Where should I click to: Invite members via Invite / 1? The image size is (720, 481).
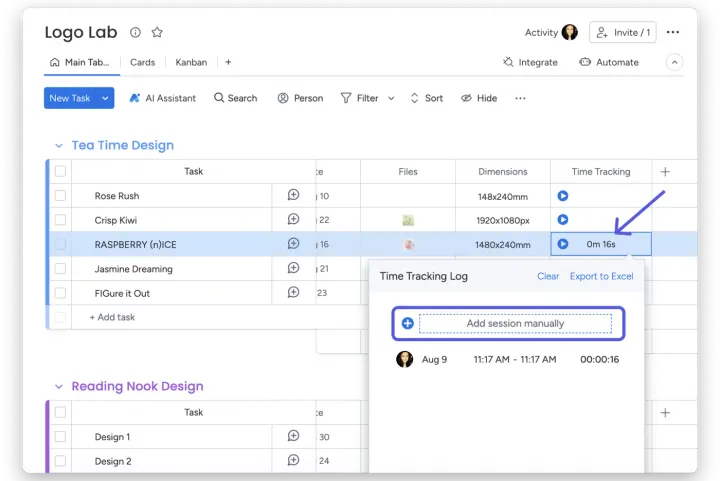[623, 32]
